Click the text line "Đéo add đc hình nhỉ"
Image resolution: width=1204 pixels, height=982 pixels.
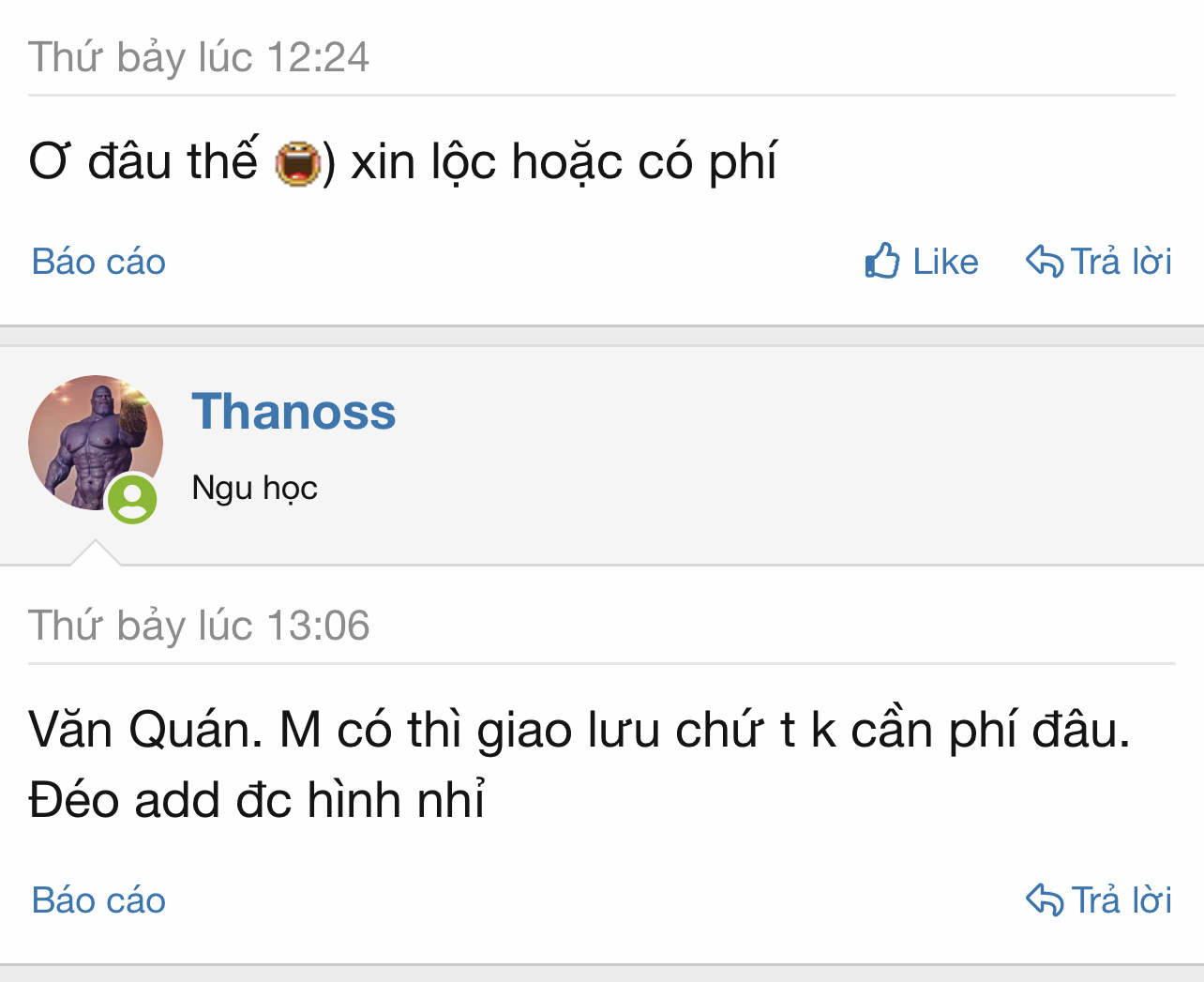(x=257, y=801)
